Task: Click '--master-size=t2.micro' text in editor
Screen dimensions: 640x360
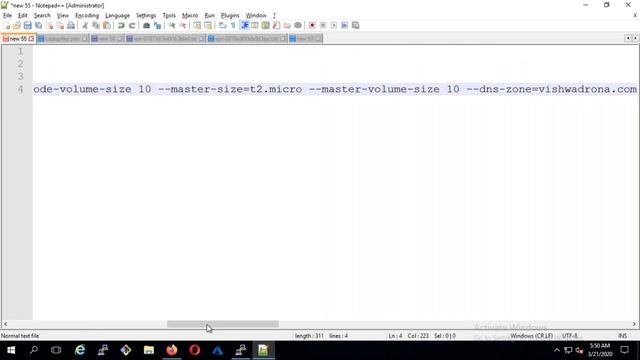Action: point(230,89)
